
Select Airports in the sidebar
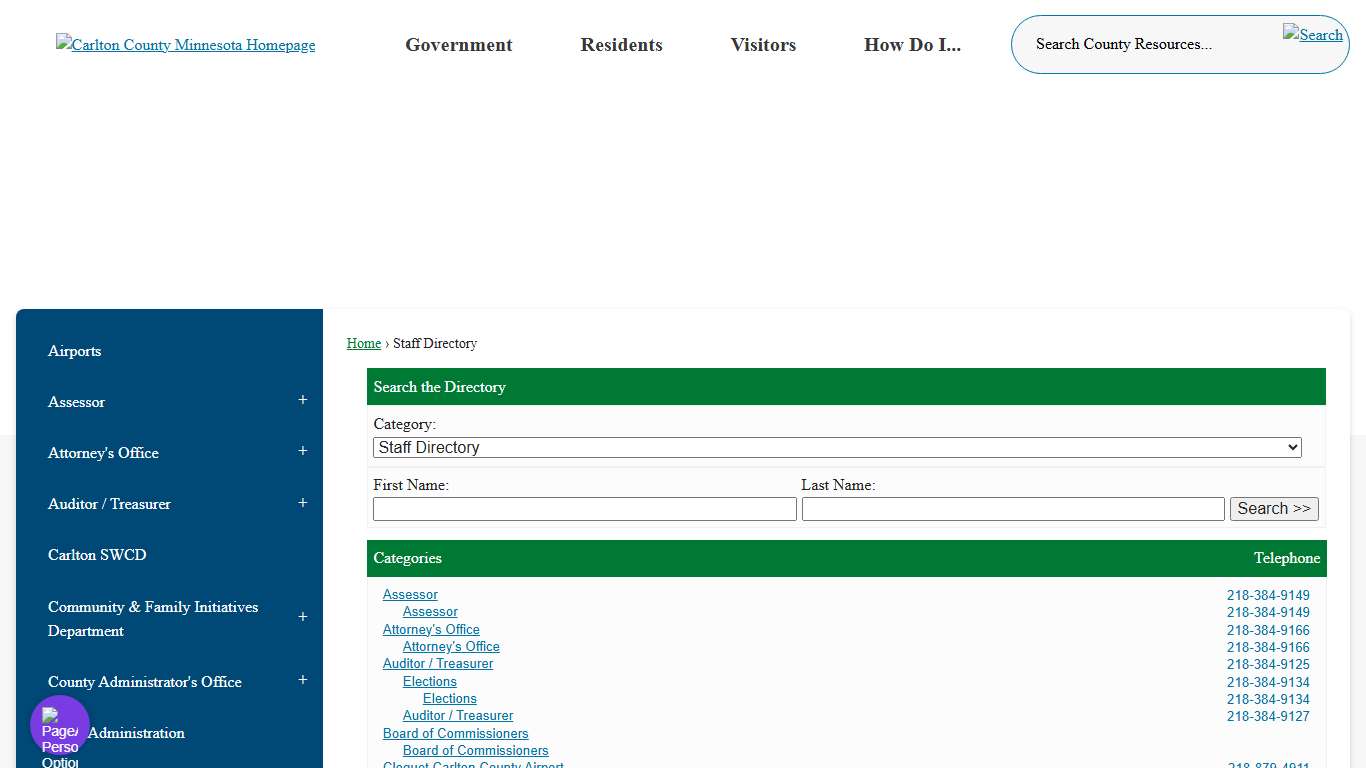tap(74, 350)
